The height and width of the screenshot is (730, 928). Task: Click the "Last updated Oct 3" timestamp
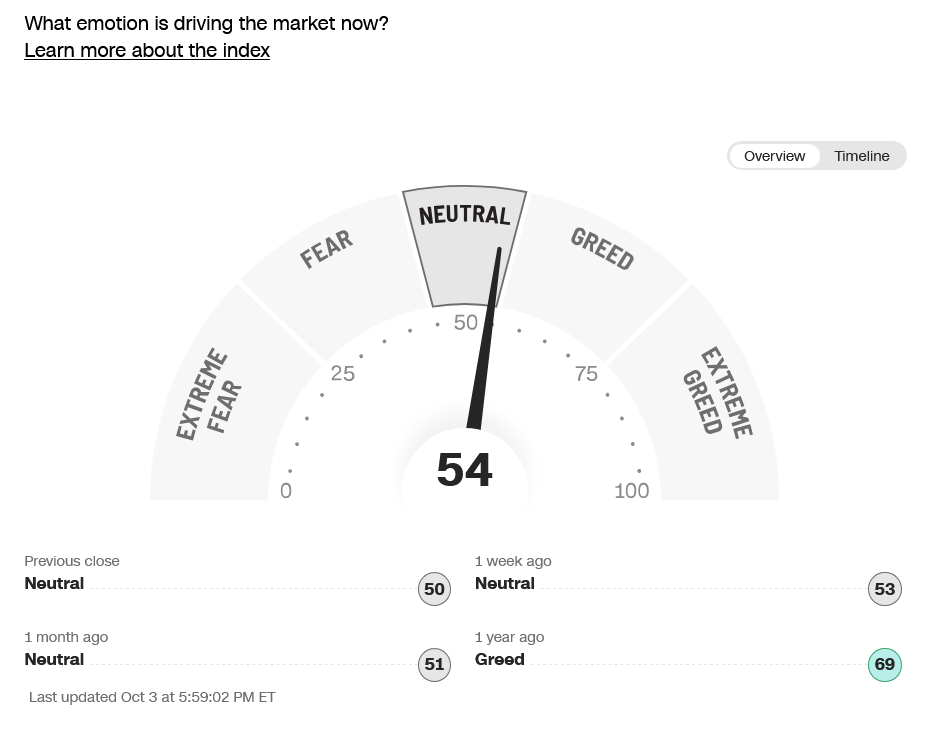152,697
